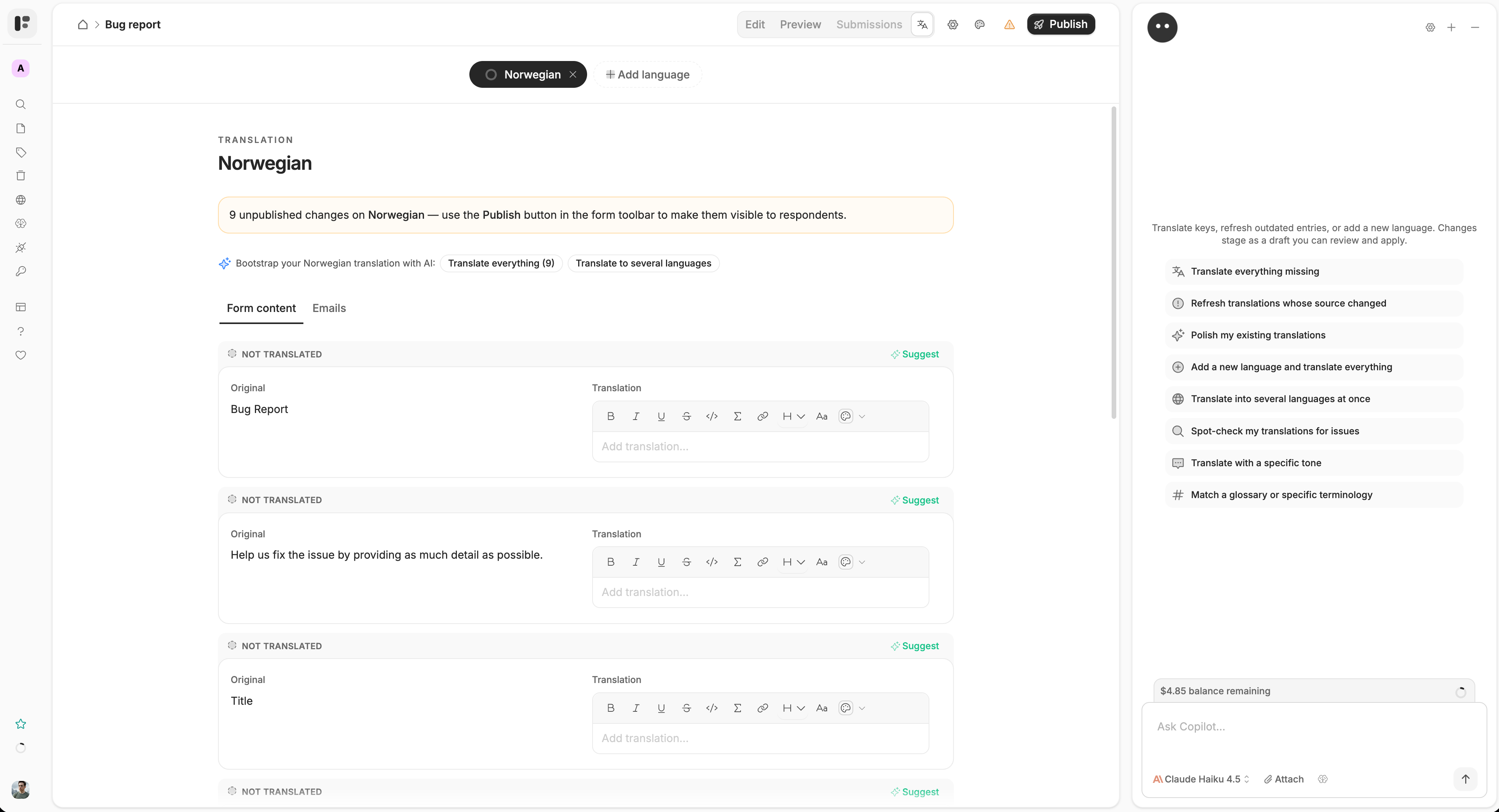Open heading dropdown in Title translation toolbar
The width and height of the screenshot is (1499, 812).
pos(793,709)
